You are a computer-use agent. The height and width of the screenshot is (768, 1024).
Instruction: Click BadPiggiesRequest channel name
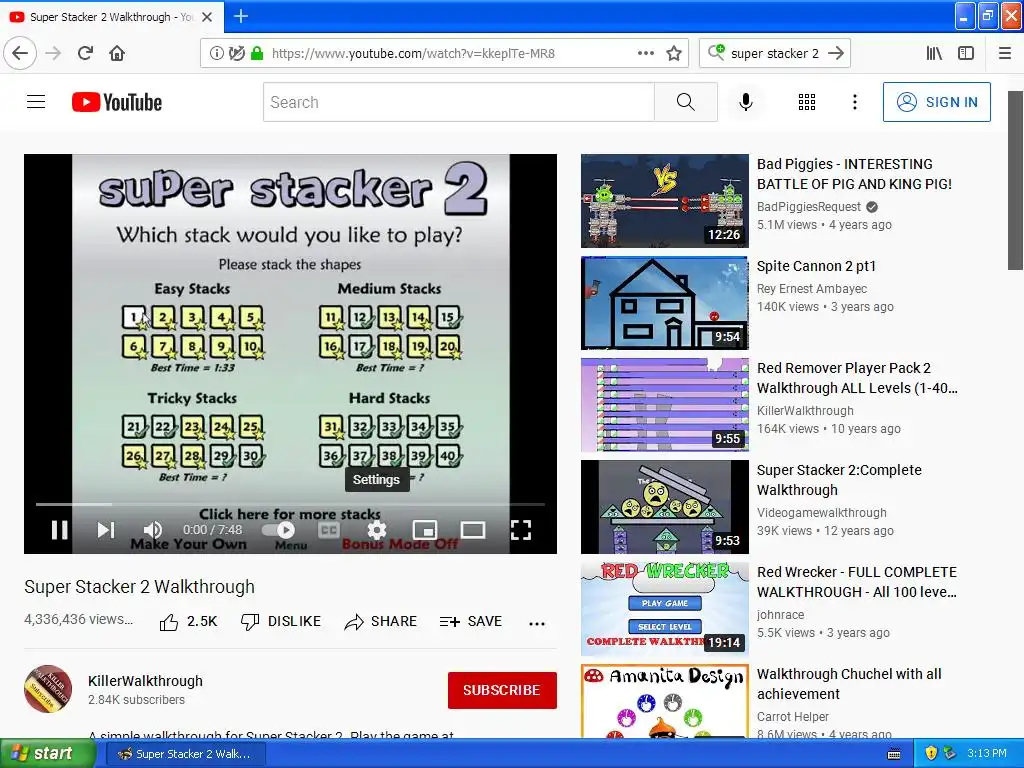[x=808, y=207]
